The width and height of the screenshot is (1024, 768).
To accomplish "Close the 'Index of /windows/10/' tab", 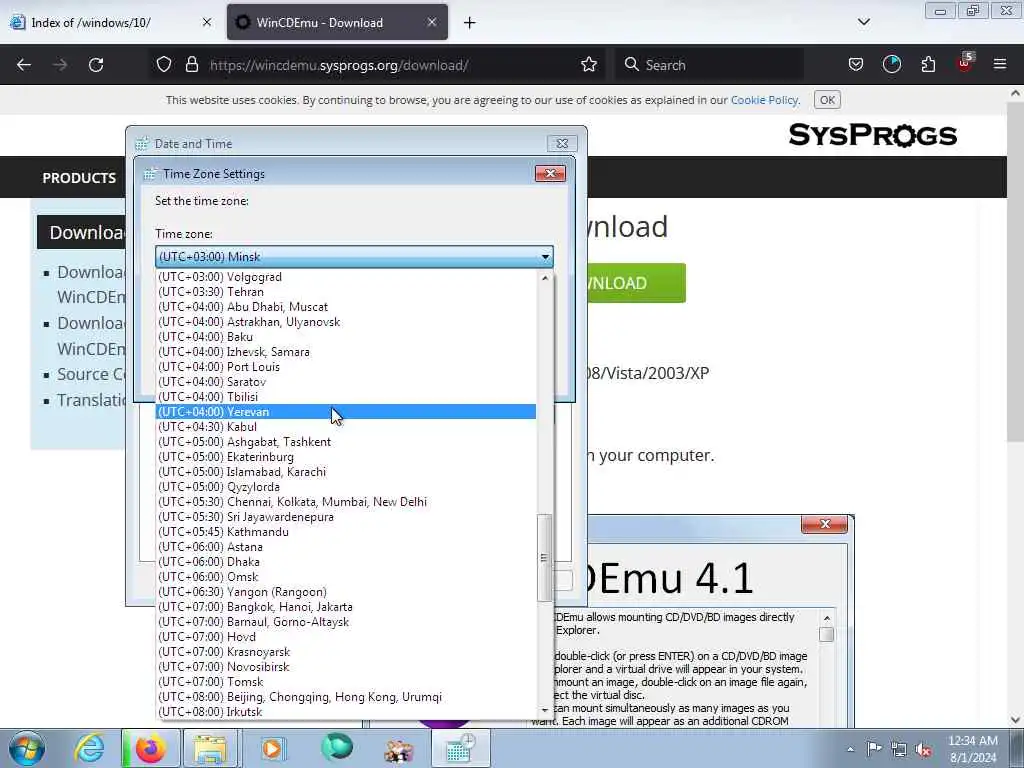I will [207, 22].
